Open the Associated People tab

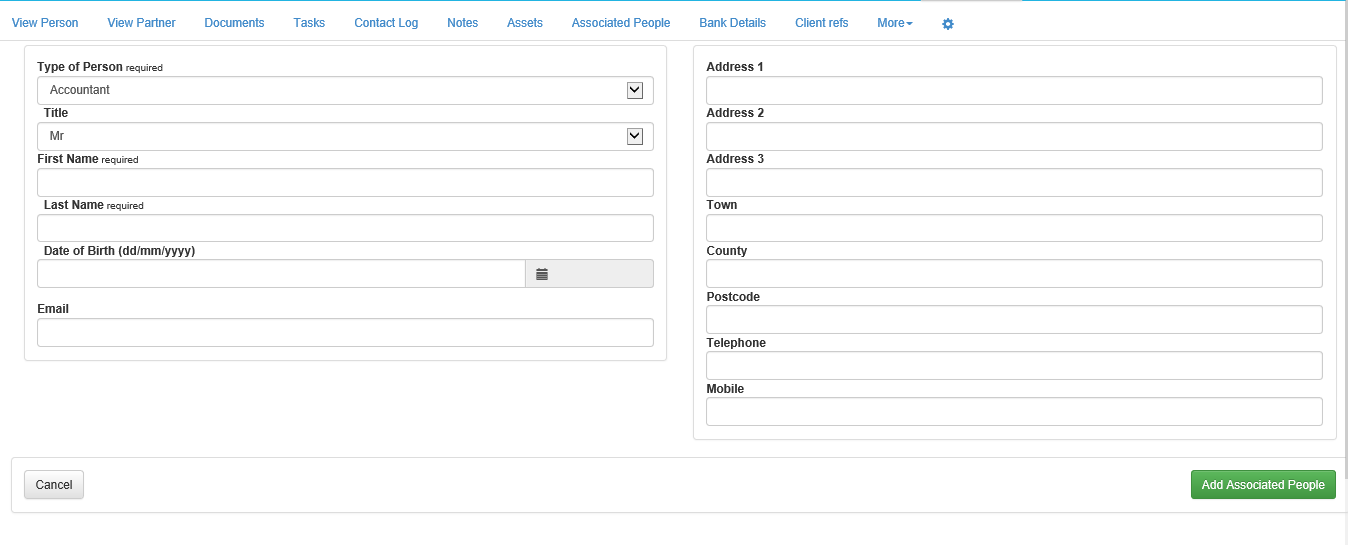coord(621,23)
